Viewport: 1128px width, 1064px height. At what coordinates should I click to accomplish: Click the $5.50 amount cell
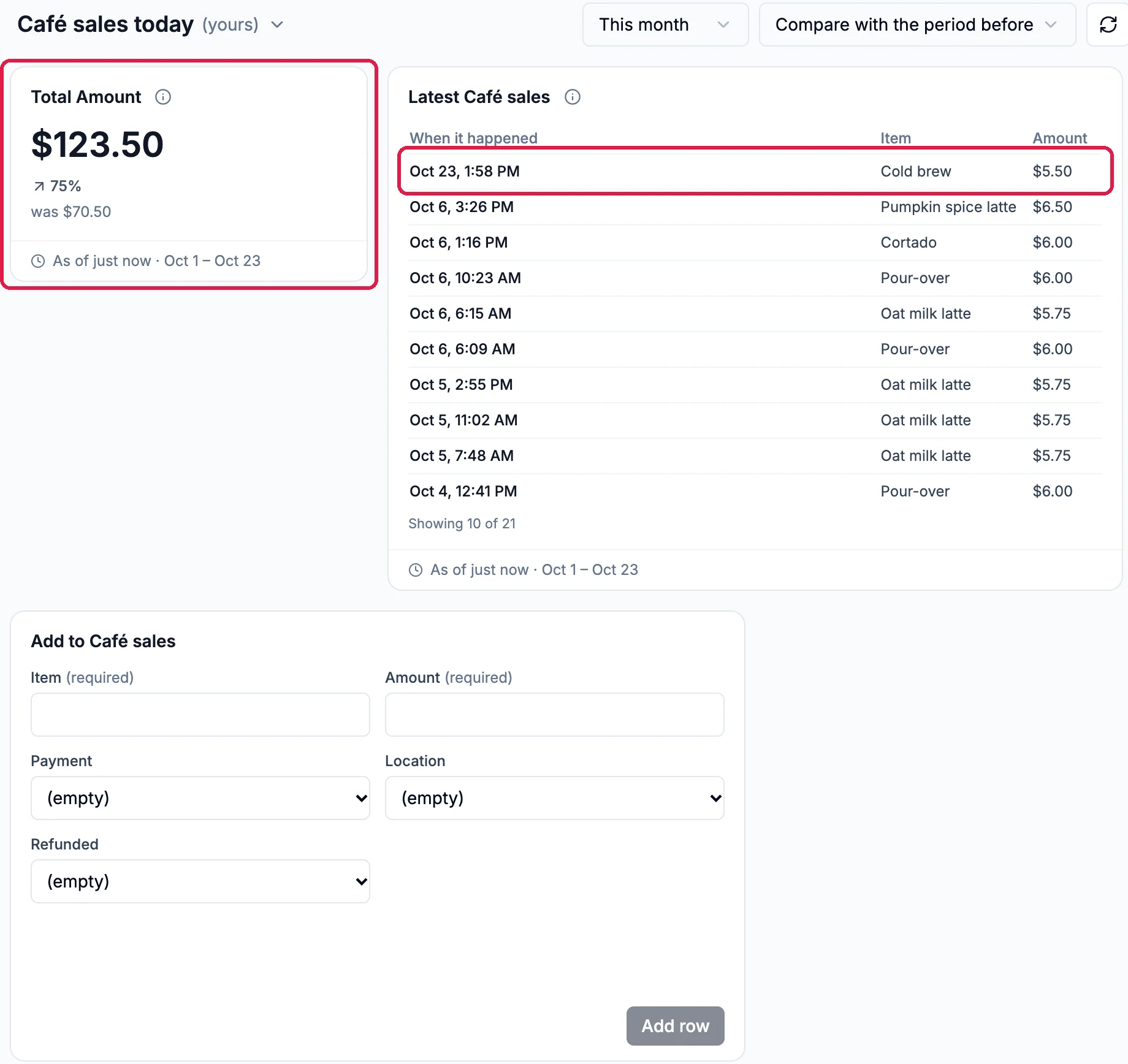click(x=1053, y=172)
